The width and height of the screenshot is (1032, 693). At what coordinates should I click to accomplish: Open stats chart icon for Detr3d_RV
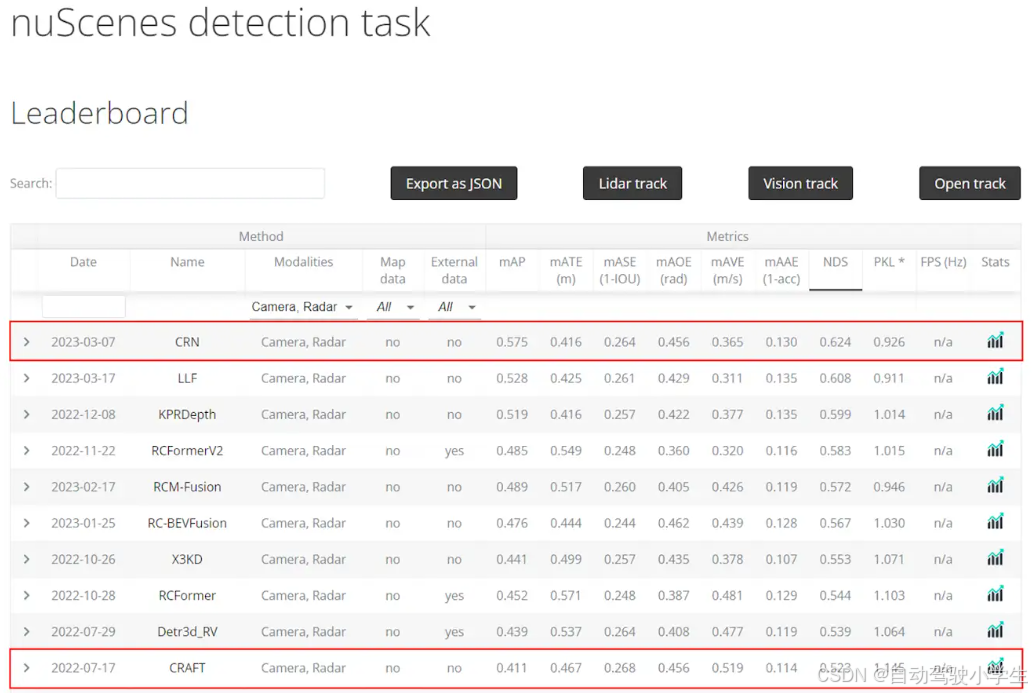994,630
